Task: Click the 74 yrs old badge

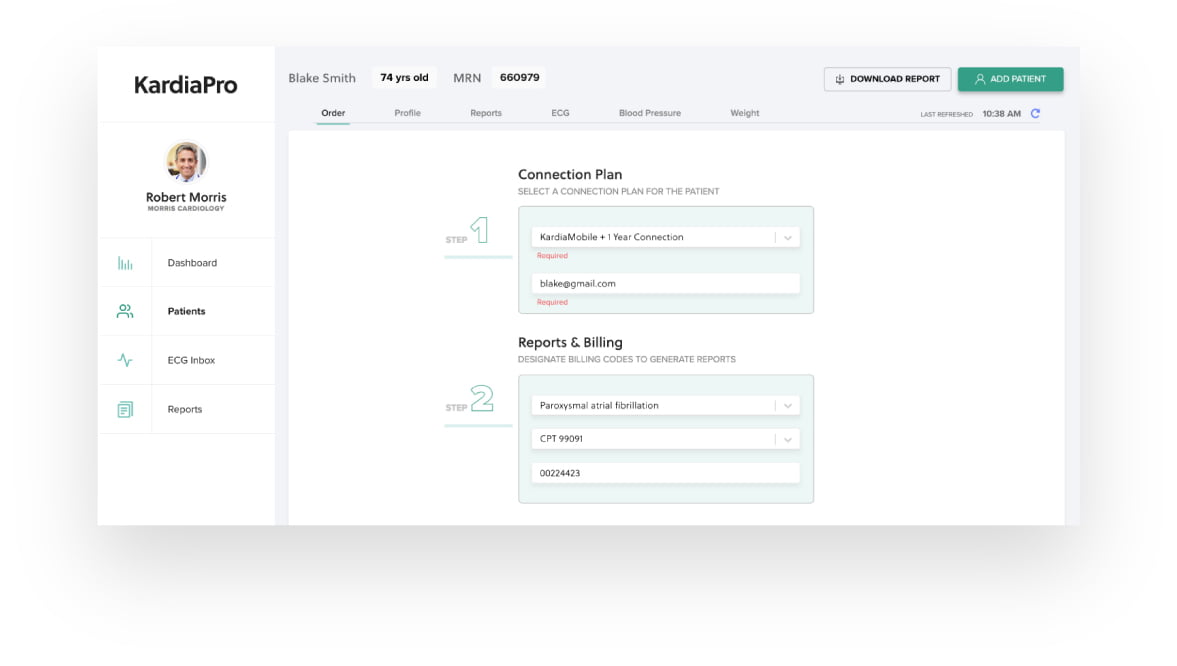Action: [404, 77]
